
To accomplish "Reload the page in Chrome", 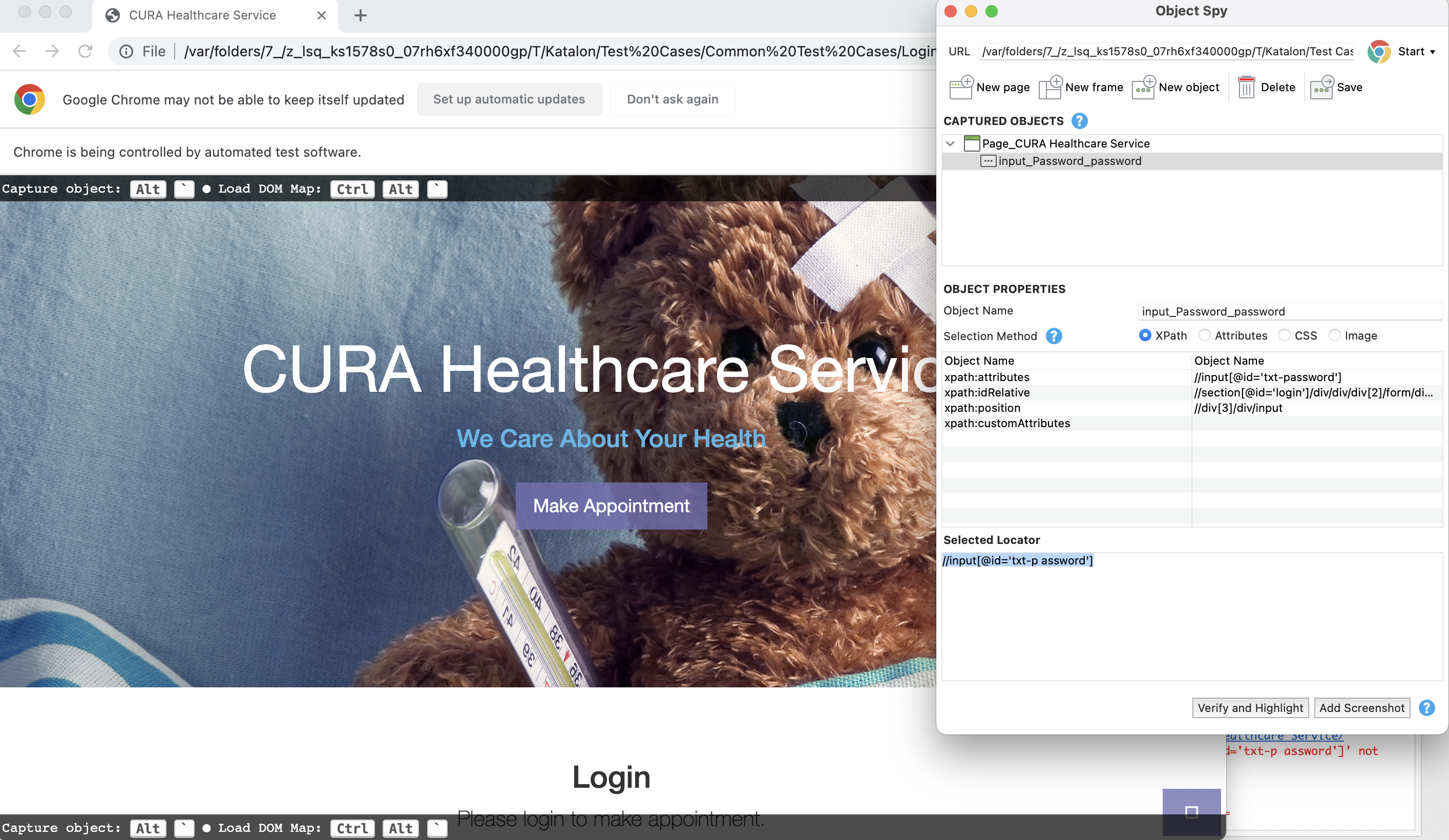I will tap(85, 51).
